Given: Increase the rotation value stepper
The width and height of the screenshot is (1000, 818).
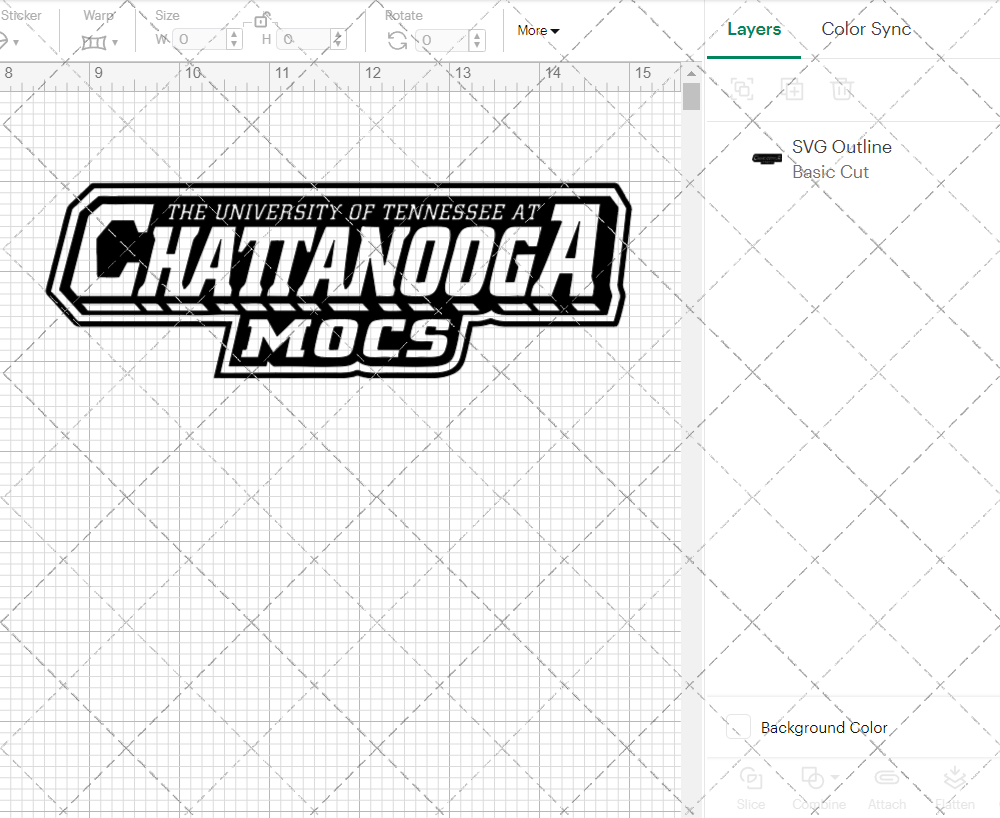Looking at the screenshot, I should pyautogui.click(x=477, y=36).
